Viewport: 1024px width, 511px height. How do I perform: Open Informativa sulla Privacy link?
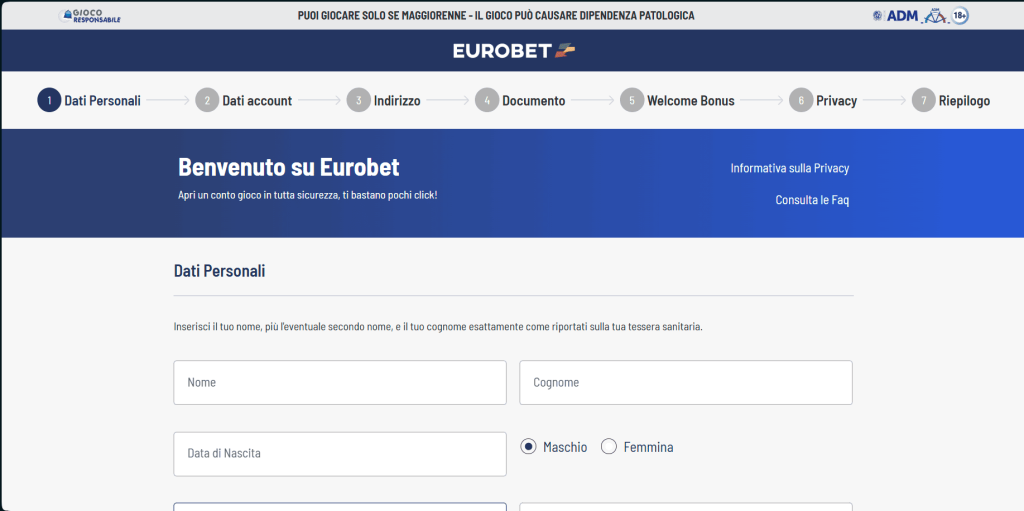790,168
